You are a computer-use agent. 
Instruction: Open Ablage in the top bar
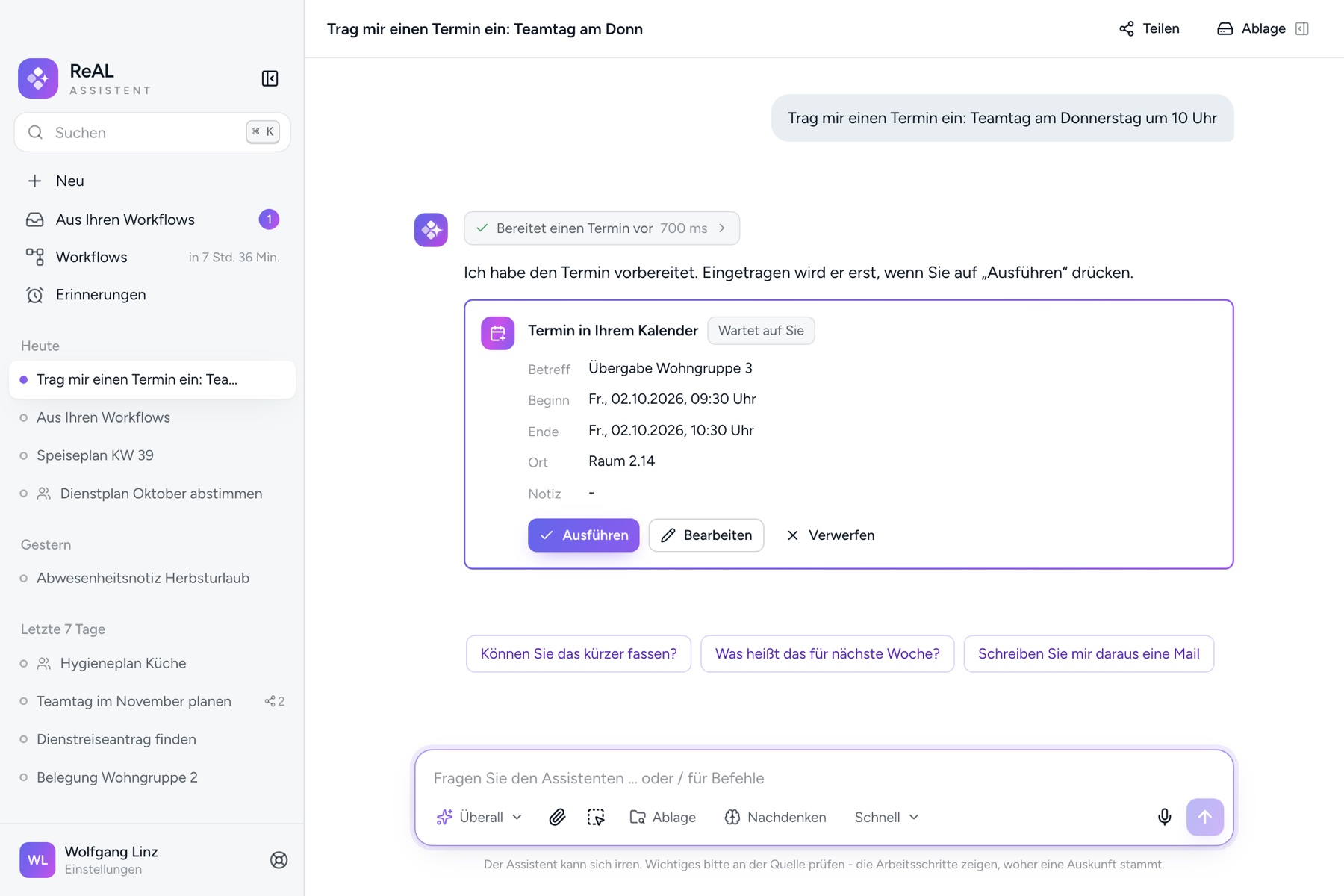[x=1251, y=28]
